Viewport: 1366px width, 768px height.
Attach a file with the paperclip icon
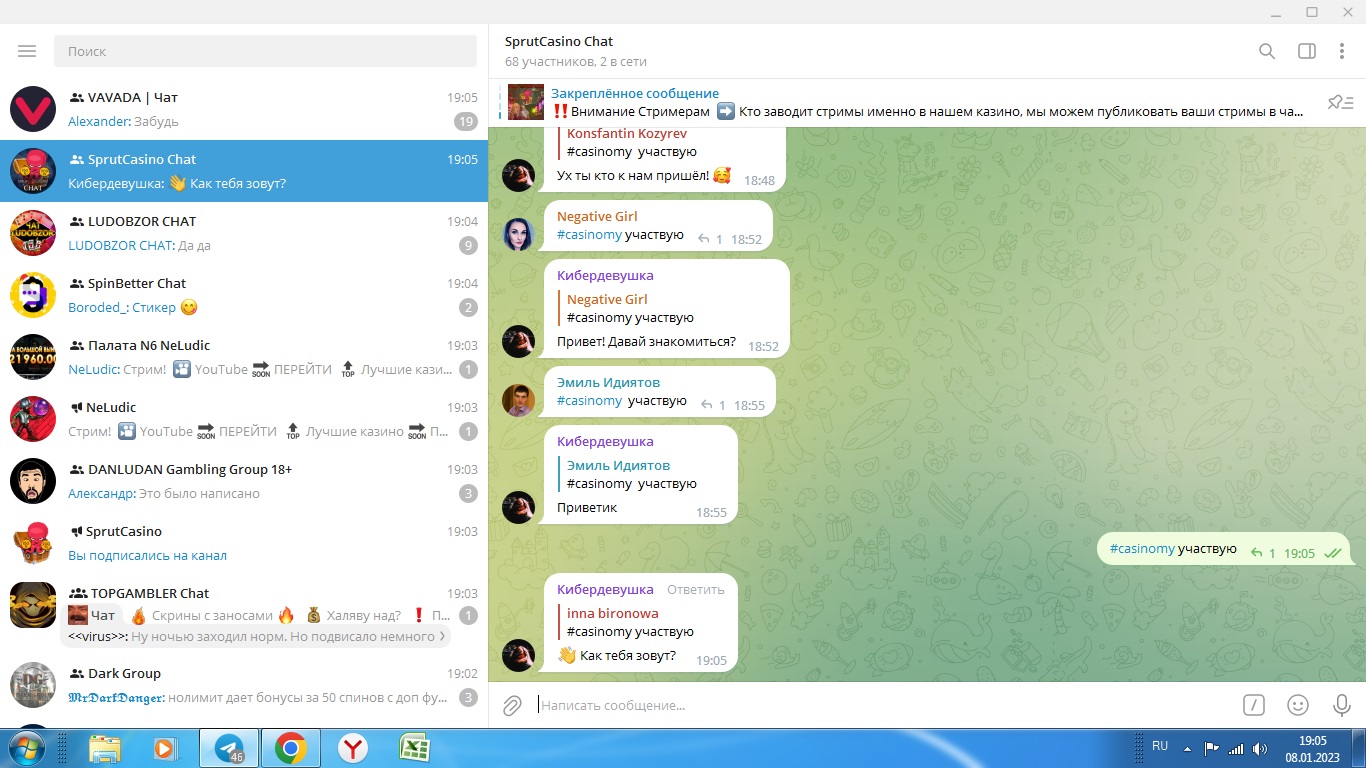click(x=512, y=706)
